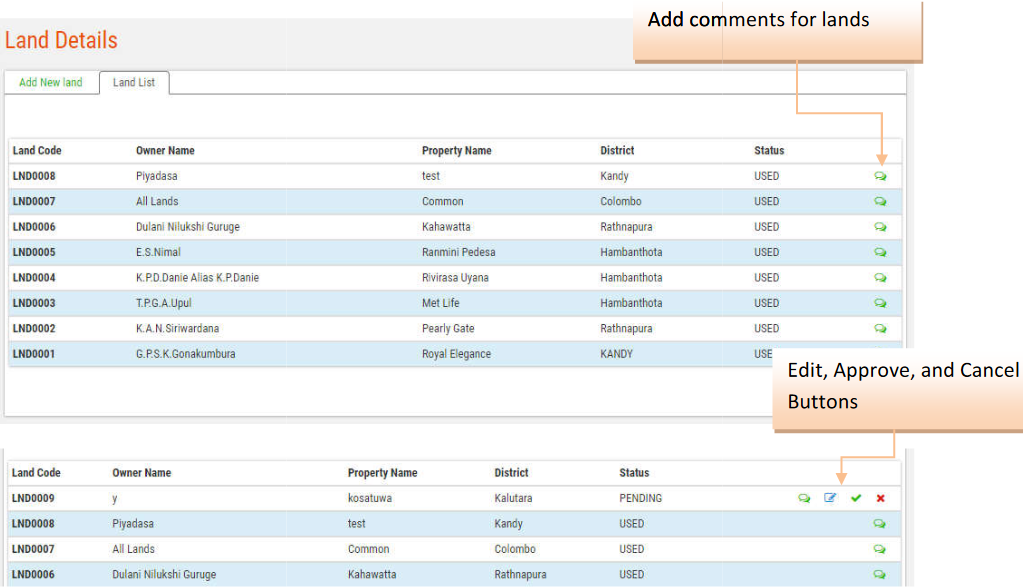The image size is (1023, 588).
Task: Click comment icon for All Lands LND0007 top table
Action: coord(880,201)
